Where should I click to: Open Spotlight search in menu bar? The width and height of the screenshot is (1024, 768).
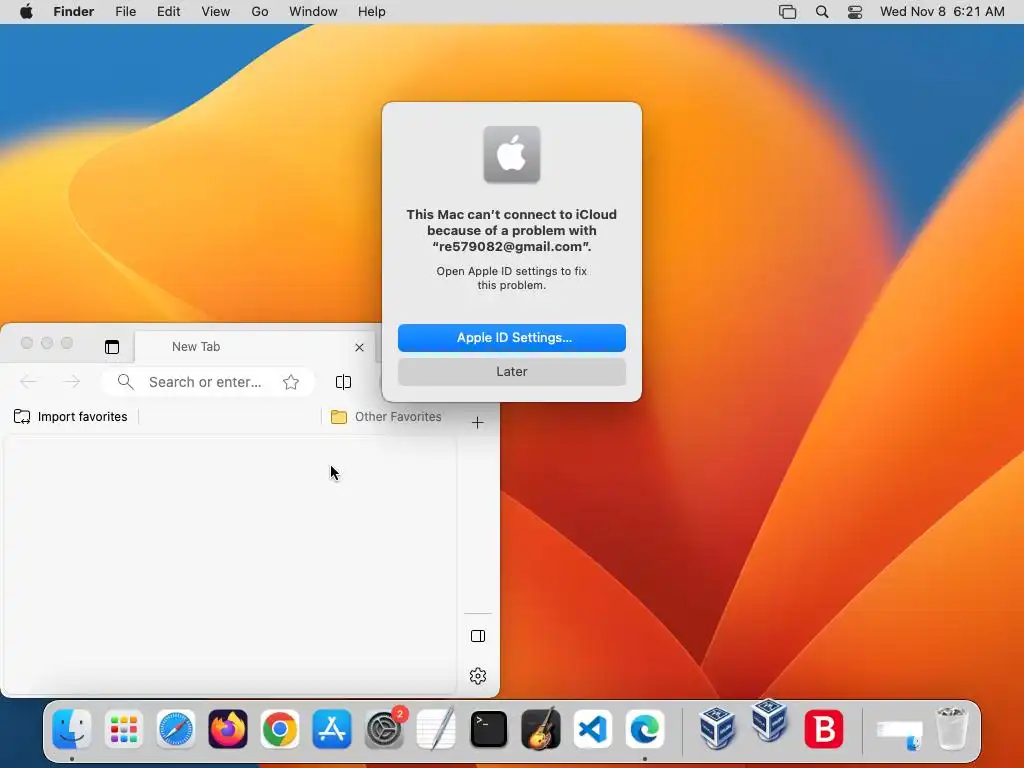(x=822, y=12)
